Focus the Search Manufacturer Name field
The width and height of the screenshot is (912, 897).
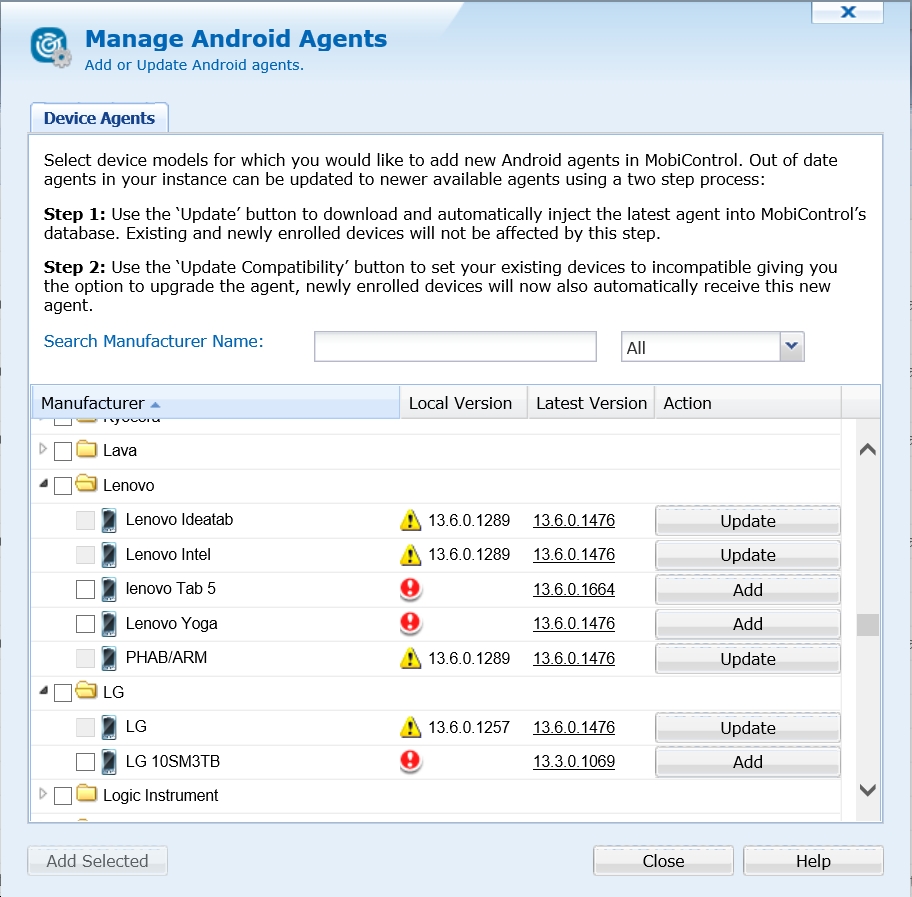coord(455,347)
